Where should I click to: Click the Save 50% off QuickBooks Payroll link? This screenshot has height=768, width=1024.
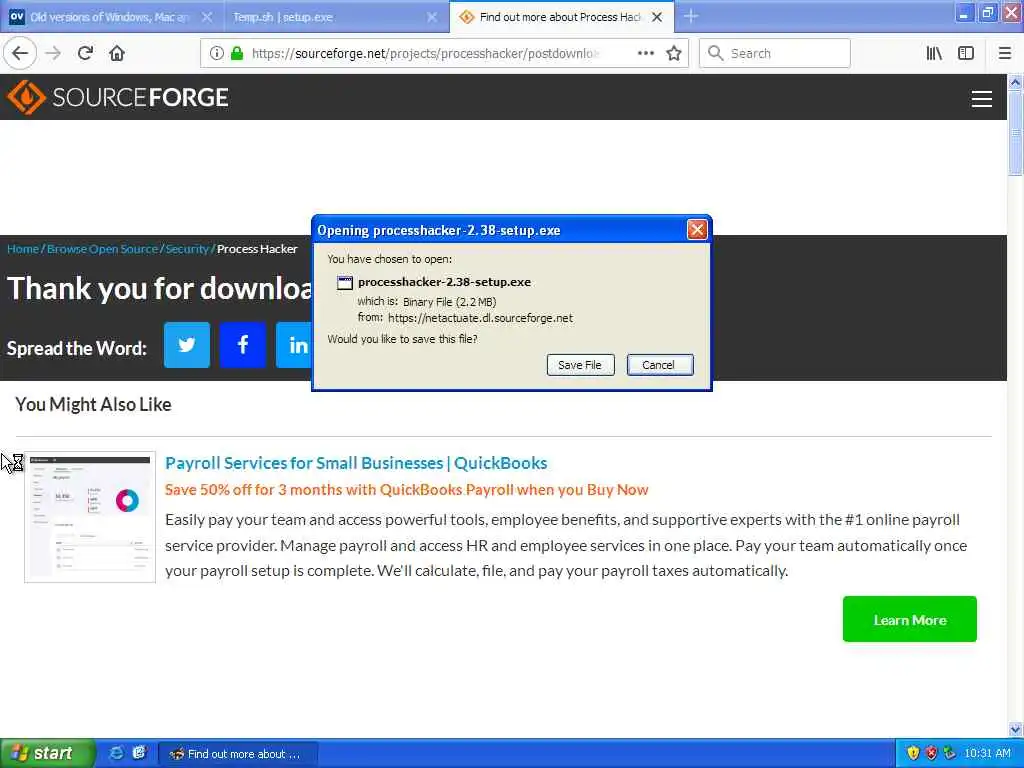(406, 490)
